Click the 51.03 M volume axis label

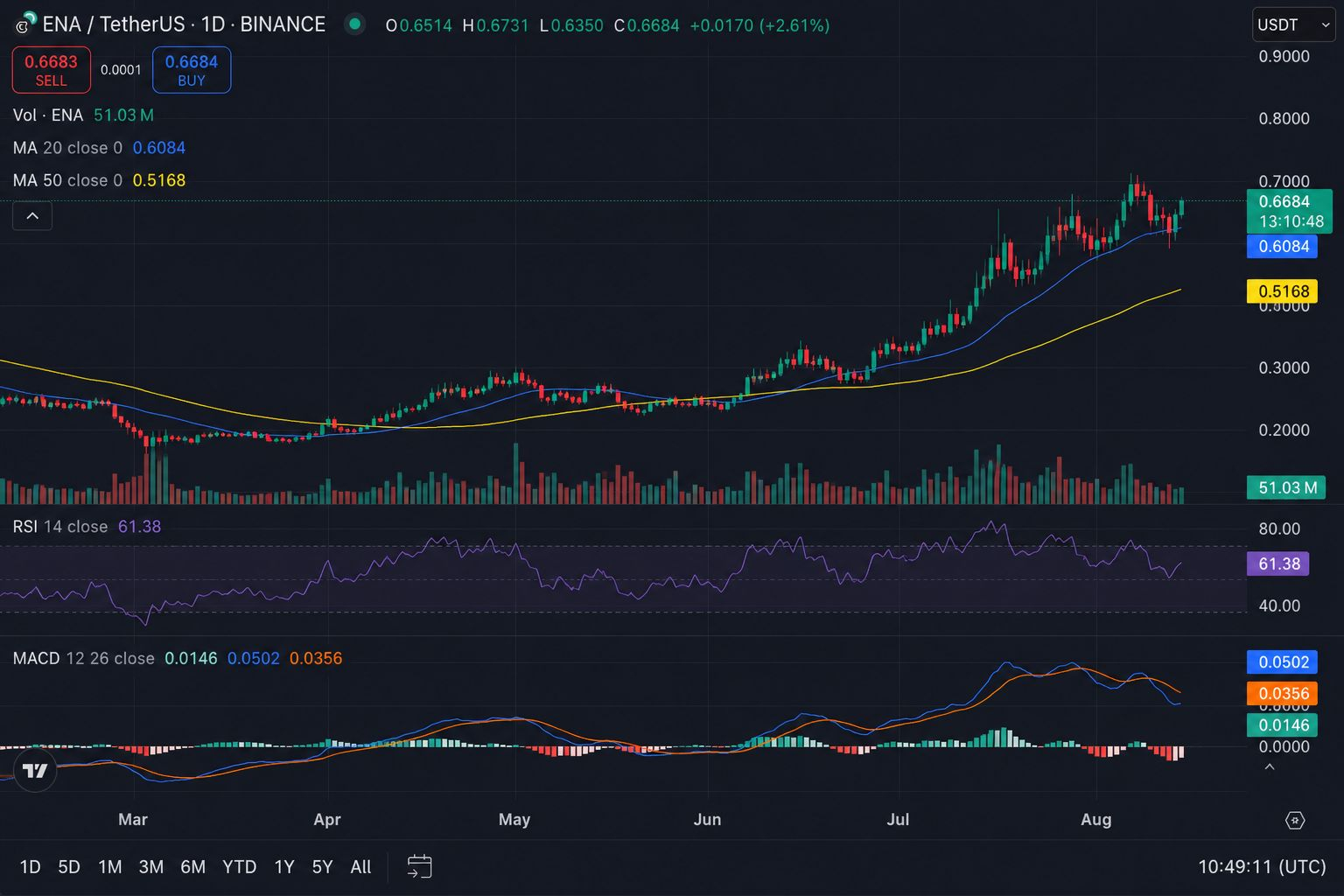pyautogui.click(x=1286, y=487)
